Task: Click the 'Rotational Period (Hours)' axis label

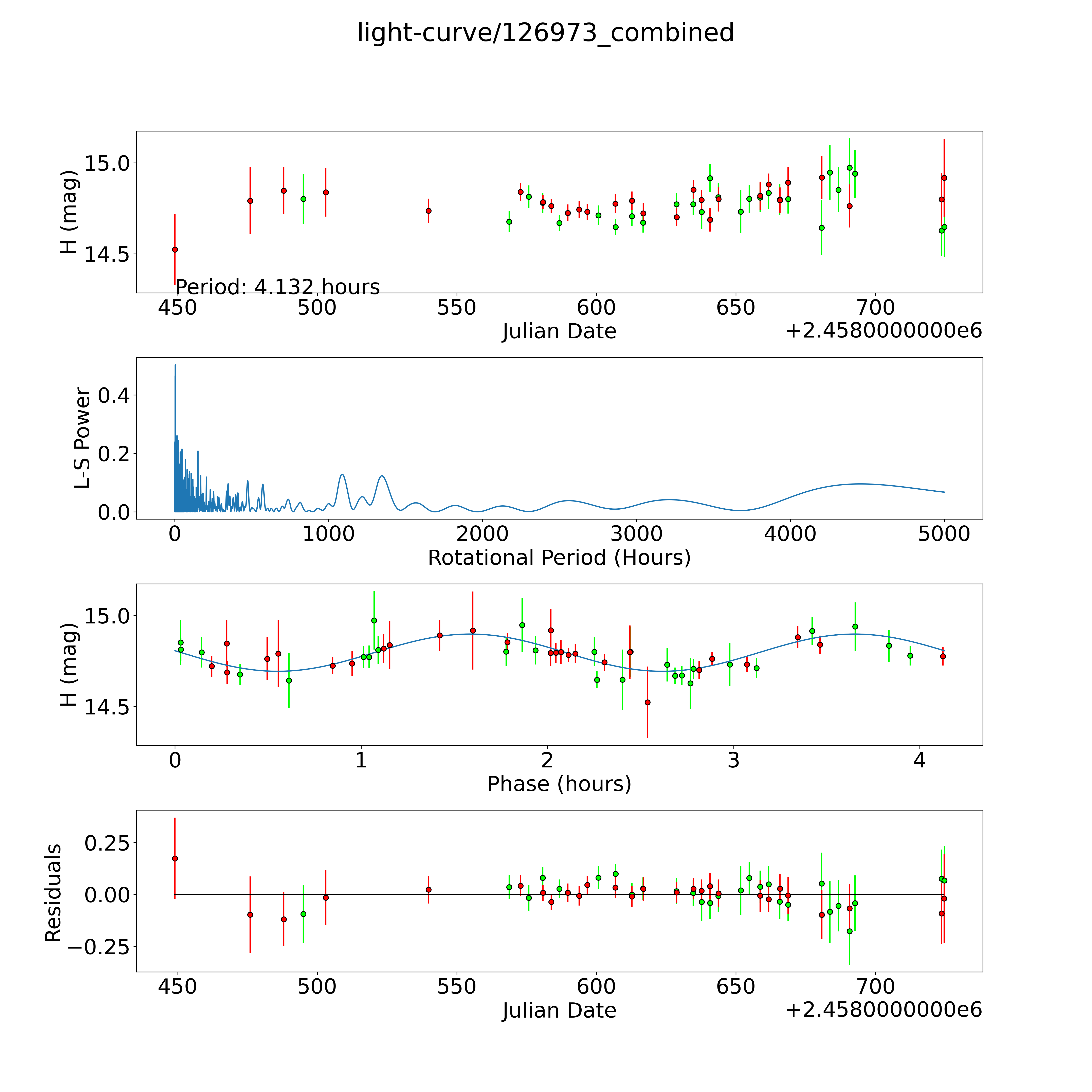Action: click(559, 558)
